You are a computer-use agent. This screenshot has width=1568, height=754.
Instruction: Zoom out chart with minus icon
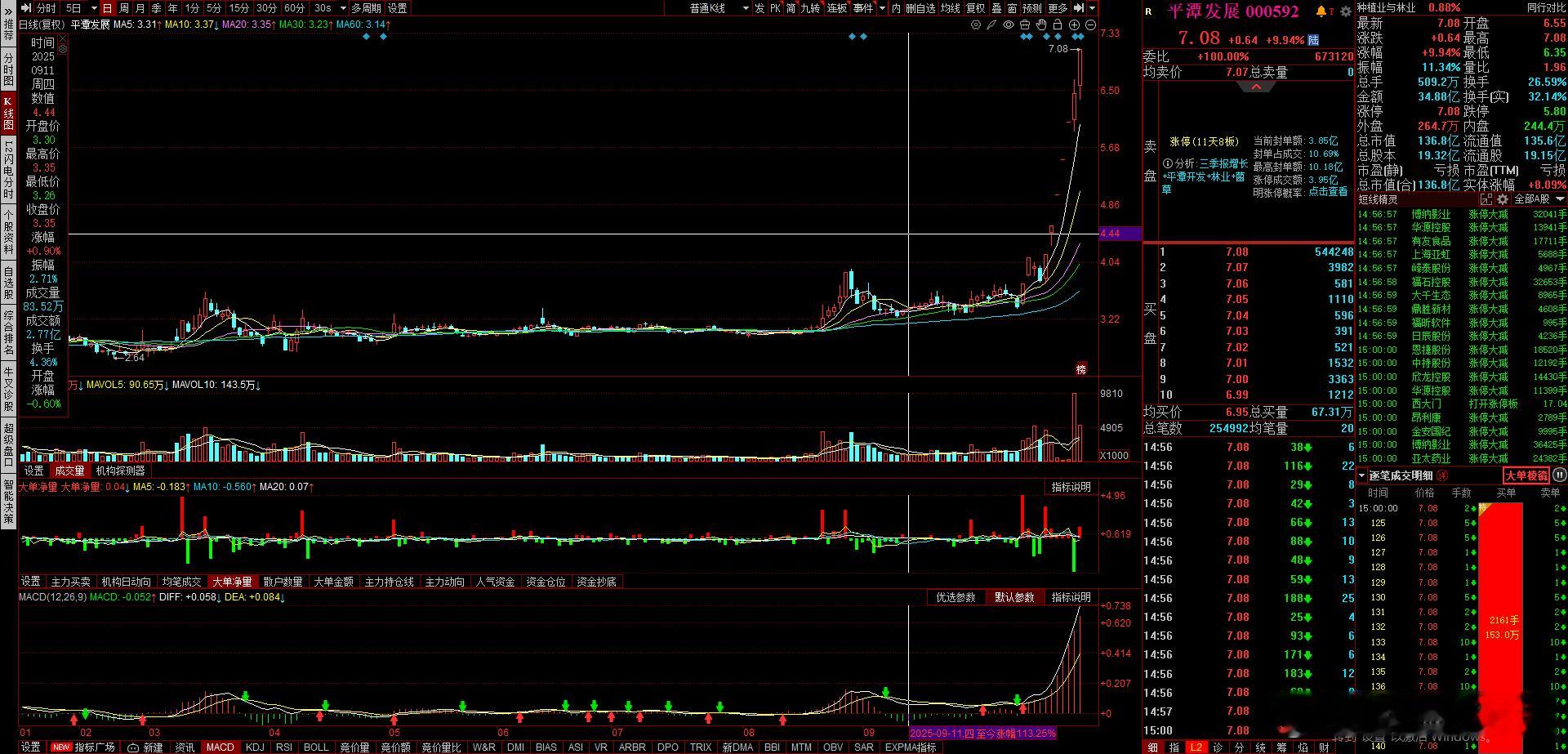tap(1090, 25)
